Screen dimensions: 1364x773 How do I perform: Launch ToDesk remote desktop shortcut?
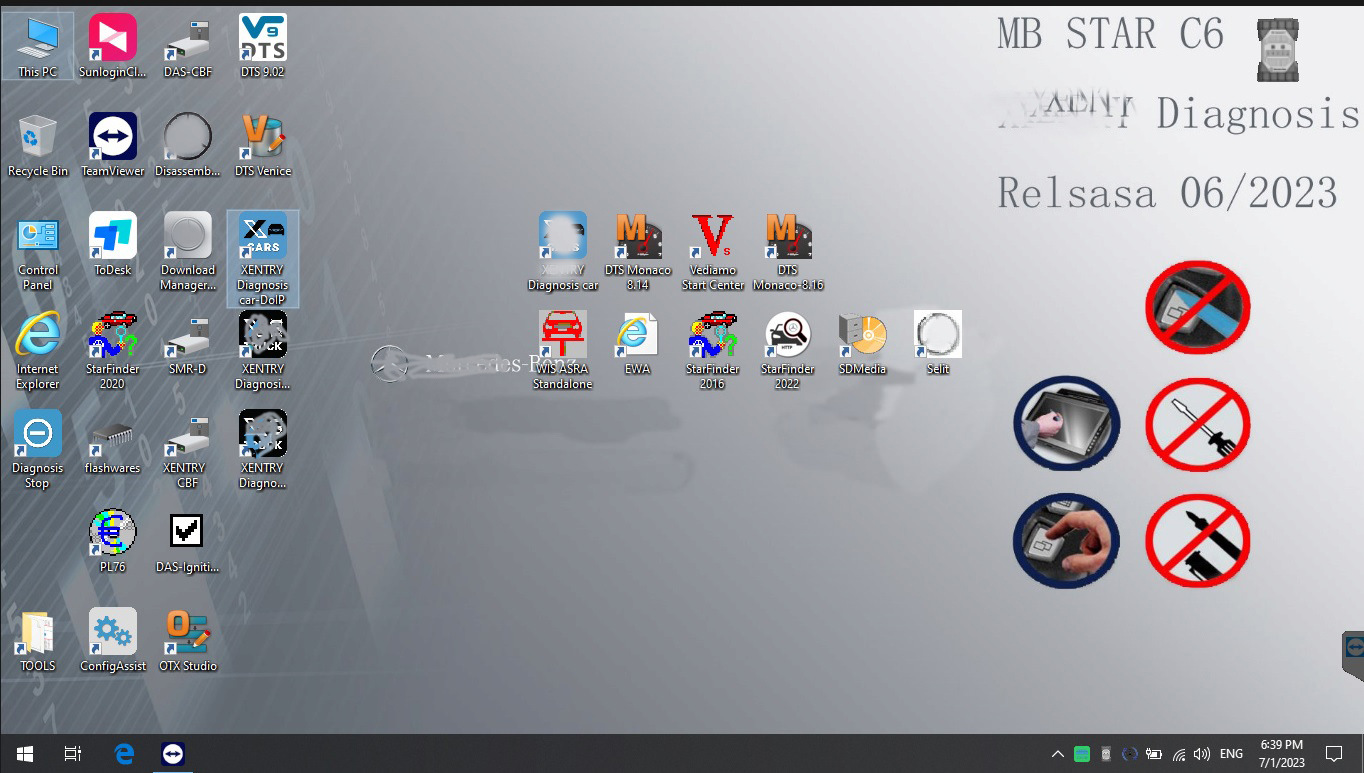click(x=112, y=244)
